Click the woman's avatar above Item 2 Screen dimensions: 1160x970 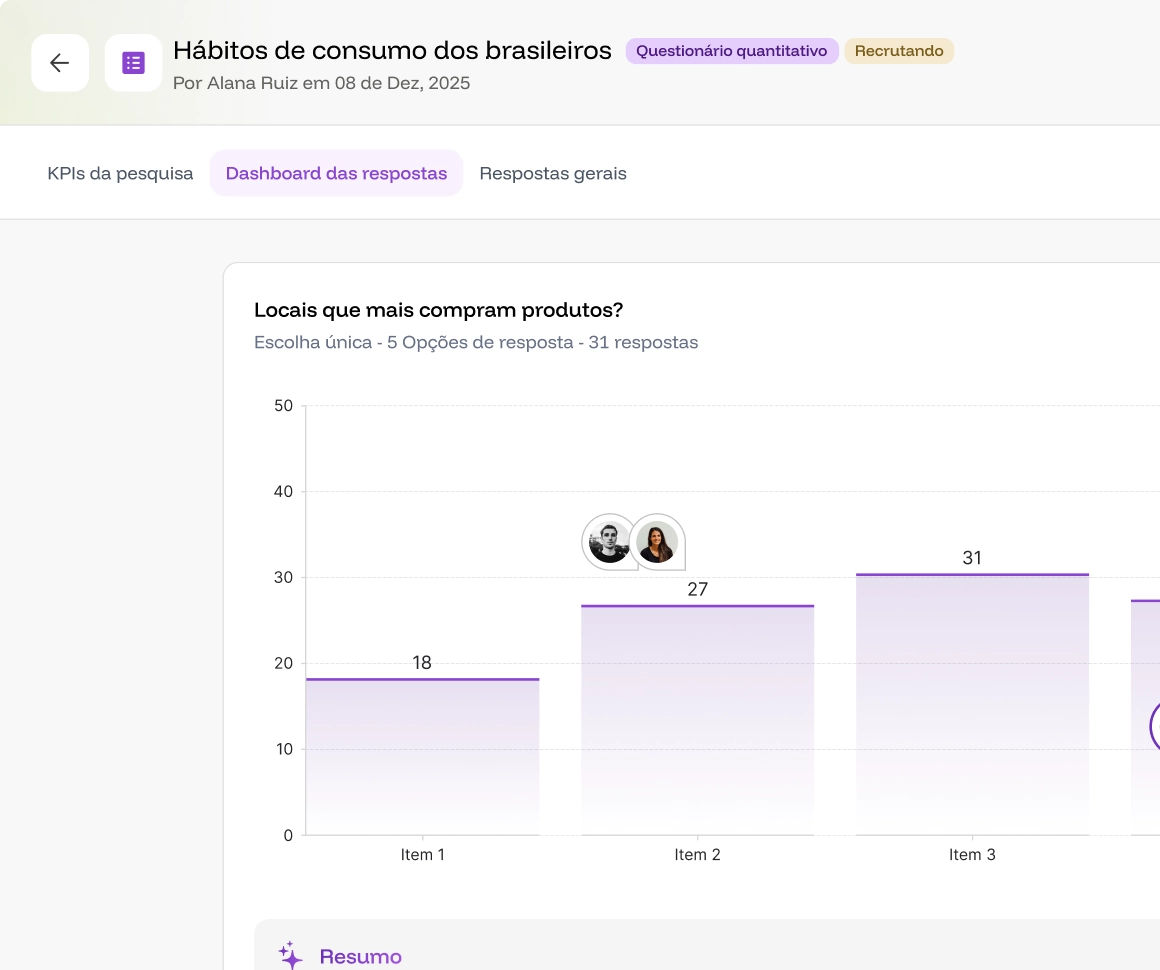point(657,542)
